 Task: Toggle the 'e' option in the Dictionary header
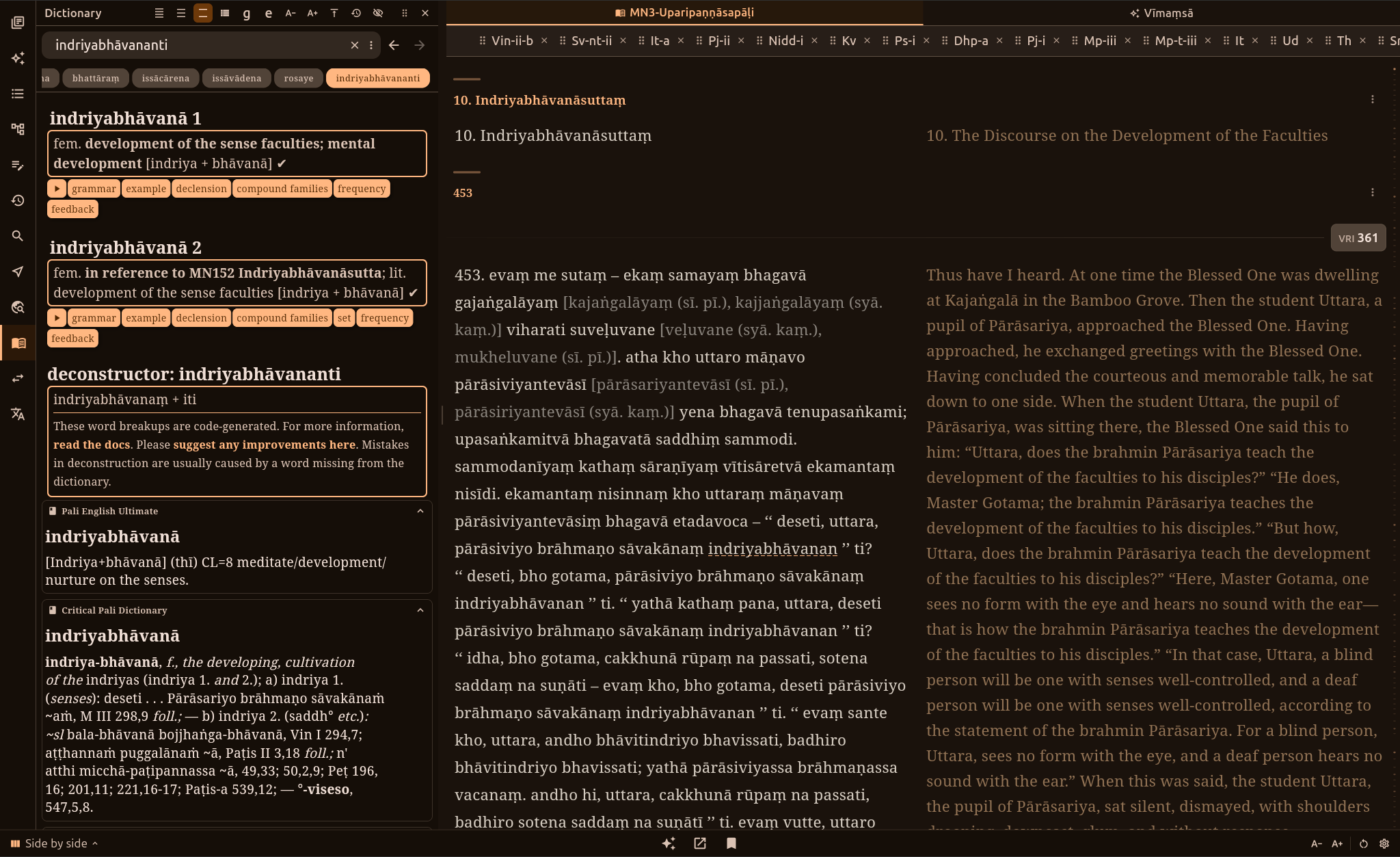tap(269, 13)
